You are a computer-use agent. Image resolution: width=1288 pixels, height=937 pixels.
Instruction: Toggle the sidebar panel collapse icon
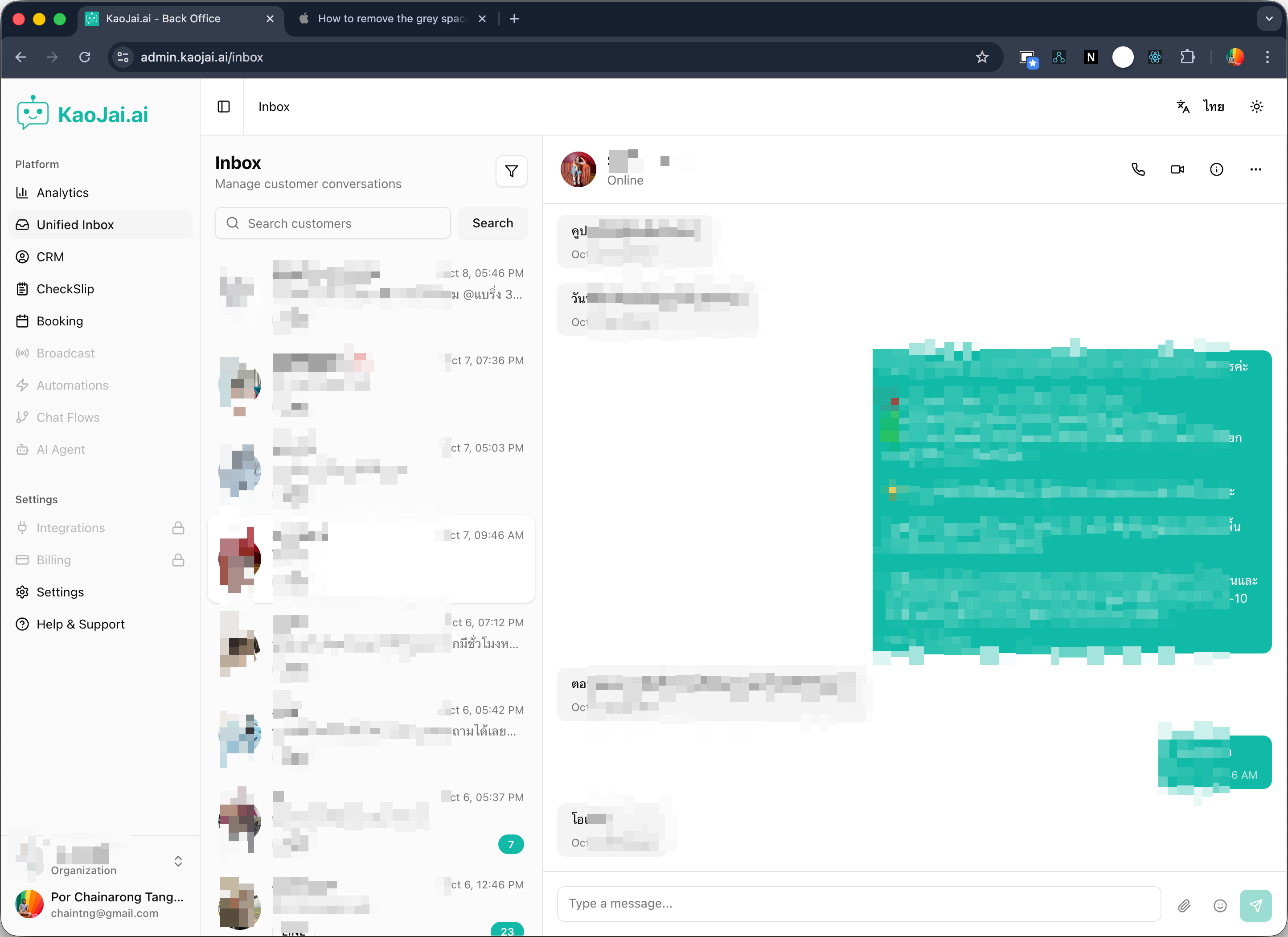224,107
